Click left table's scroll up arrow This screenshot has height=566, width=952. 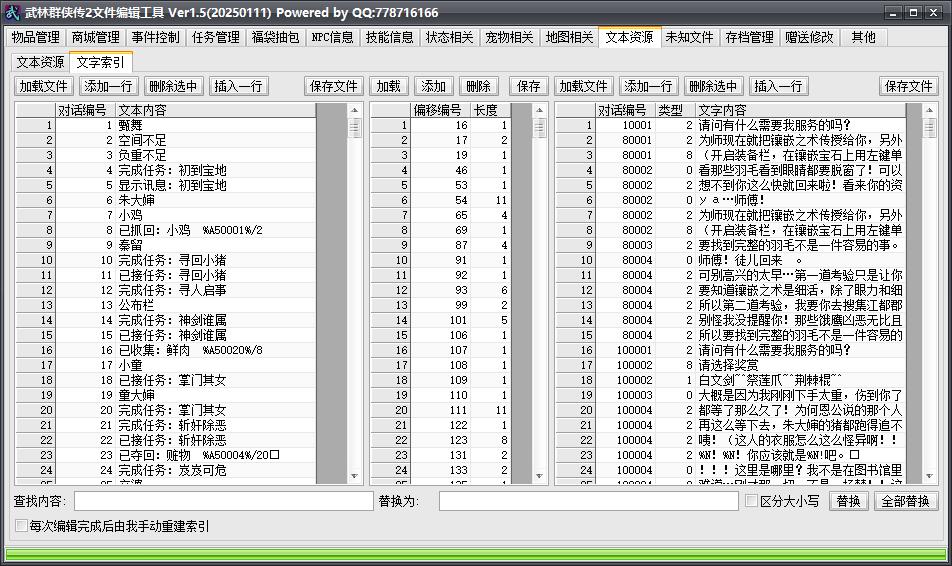point(355,110)
